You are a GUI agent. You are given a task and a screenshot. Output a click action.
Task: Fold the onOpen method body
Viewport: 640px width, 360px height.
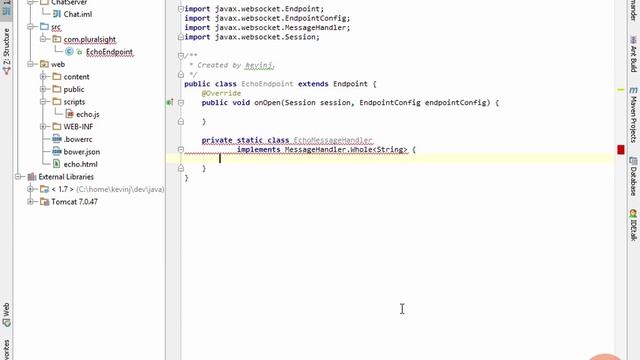[181, 102]
